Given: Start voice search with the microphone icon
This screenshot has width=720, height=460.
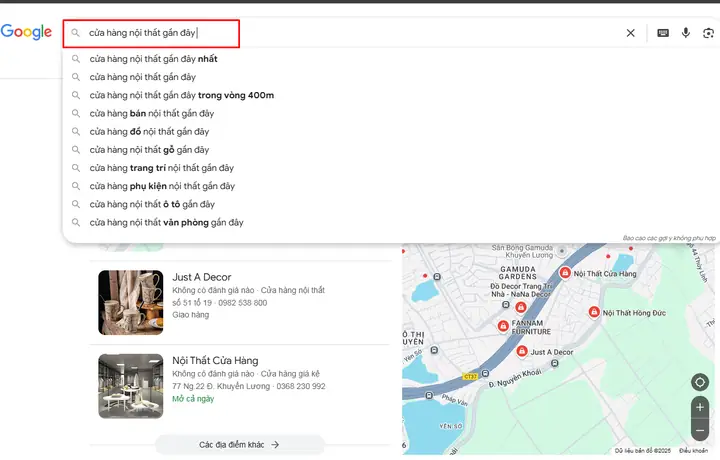Looking at the screenshot, I should coord(686,33).
